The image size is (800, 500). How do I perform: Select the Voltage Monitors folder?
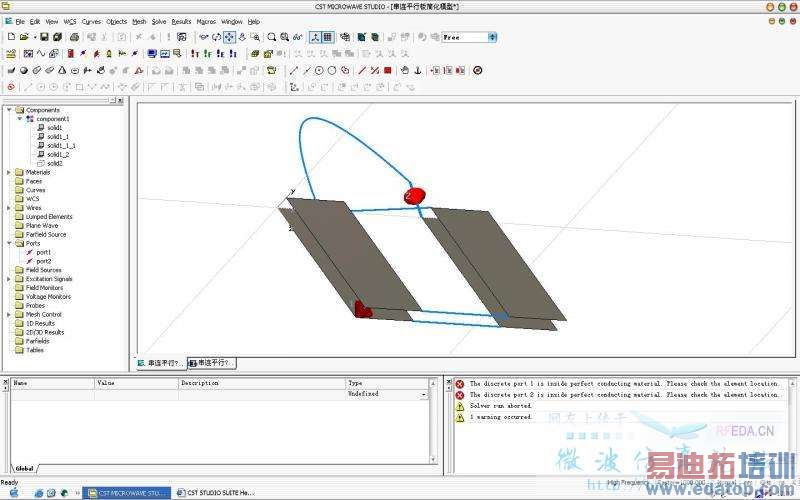(48, 296)
